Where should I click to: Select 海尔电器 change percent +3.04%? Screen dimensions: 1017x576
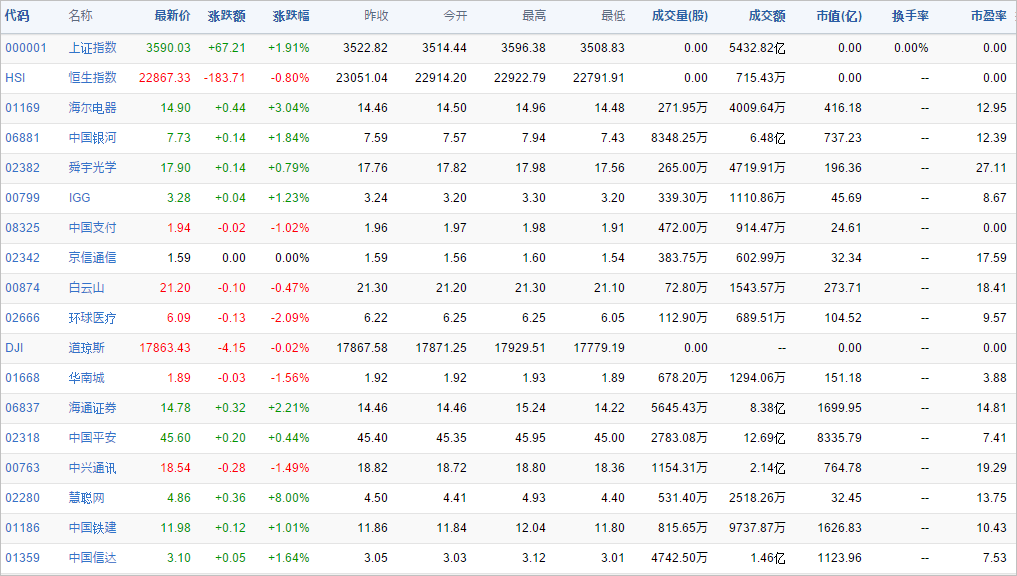[x=289, y=108]
